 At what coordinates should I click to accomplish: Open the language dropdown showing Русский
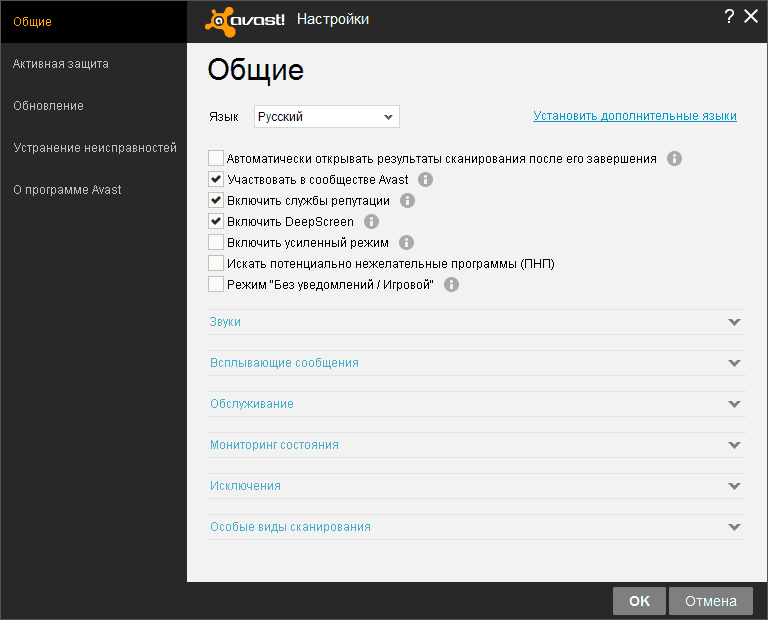click(326, 117)
